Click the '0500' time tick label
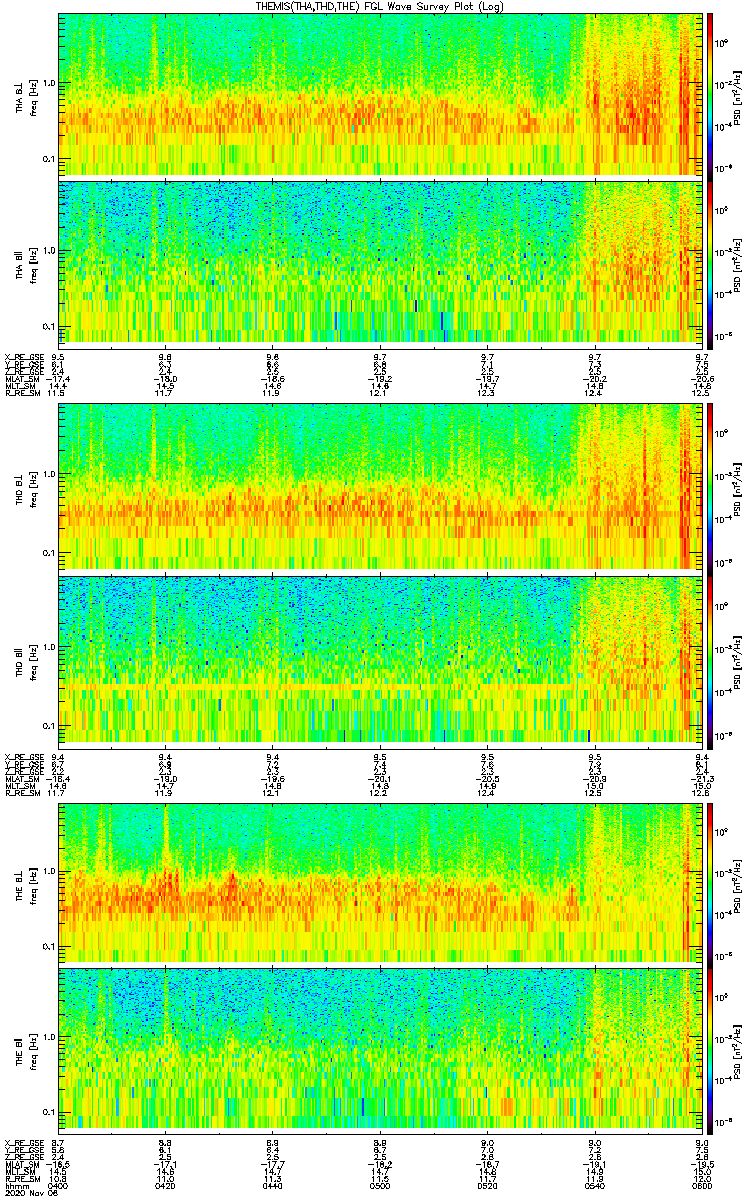Image resolution: width=750 pixels, height=1200 pixels. (x=380, y=1187)
